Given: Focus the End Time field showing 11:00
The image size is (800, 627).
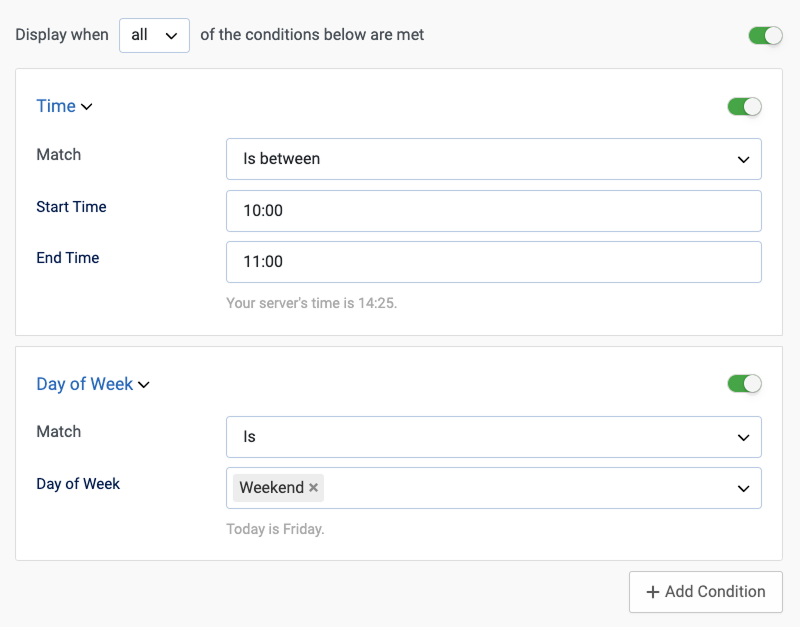Looking at the screenshot, I should tap(493, 262).
